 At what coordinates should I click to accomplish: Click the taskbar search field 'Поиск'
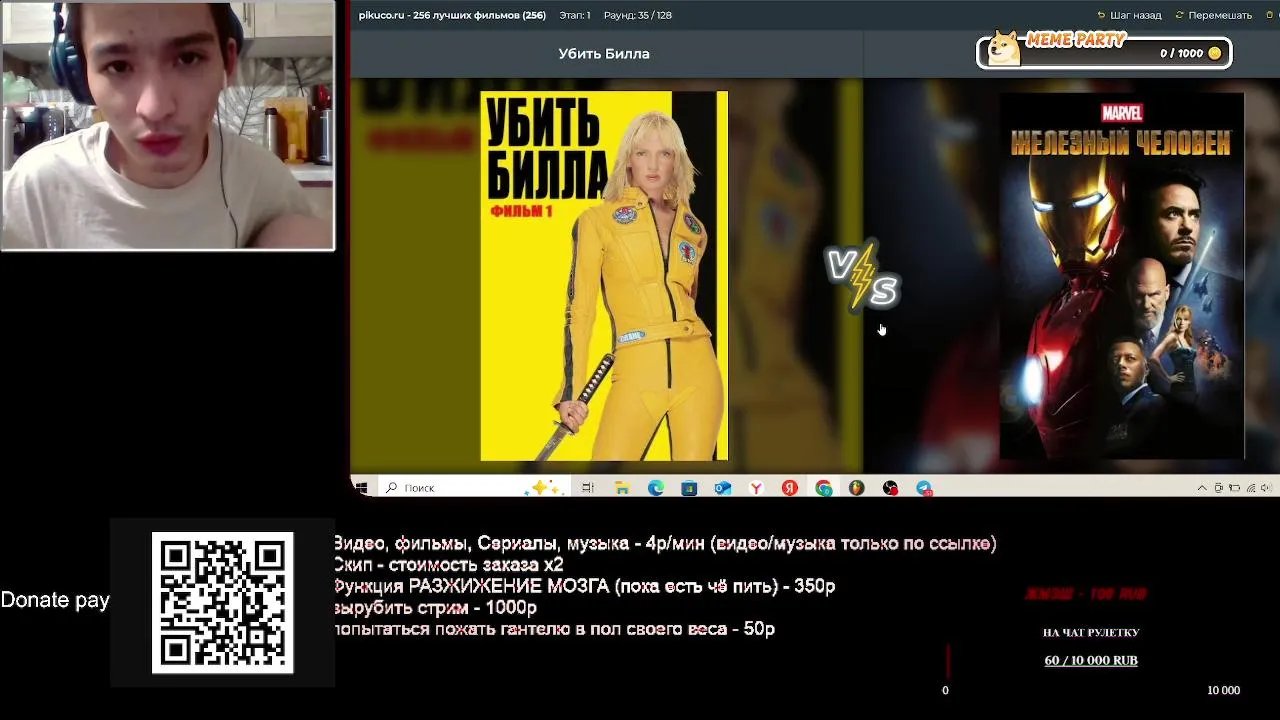pos(474,487)
